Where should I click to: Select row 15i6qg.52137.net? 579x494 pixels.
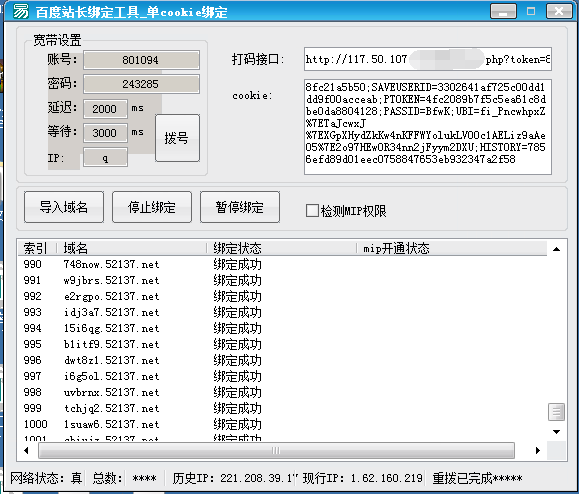click(x=282, y=328)
